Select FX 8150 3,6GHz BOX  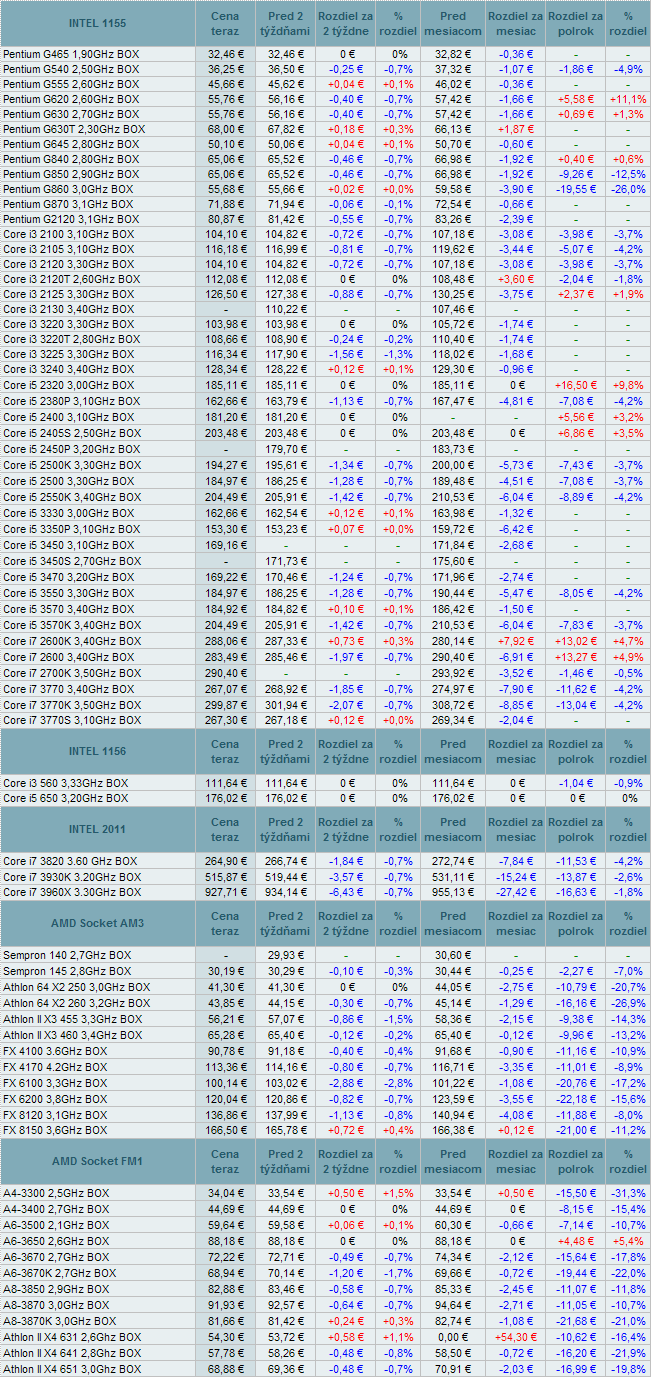(x=55, y=1130)
